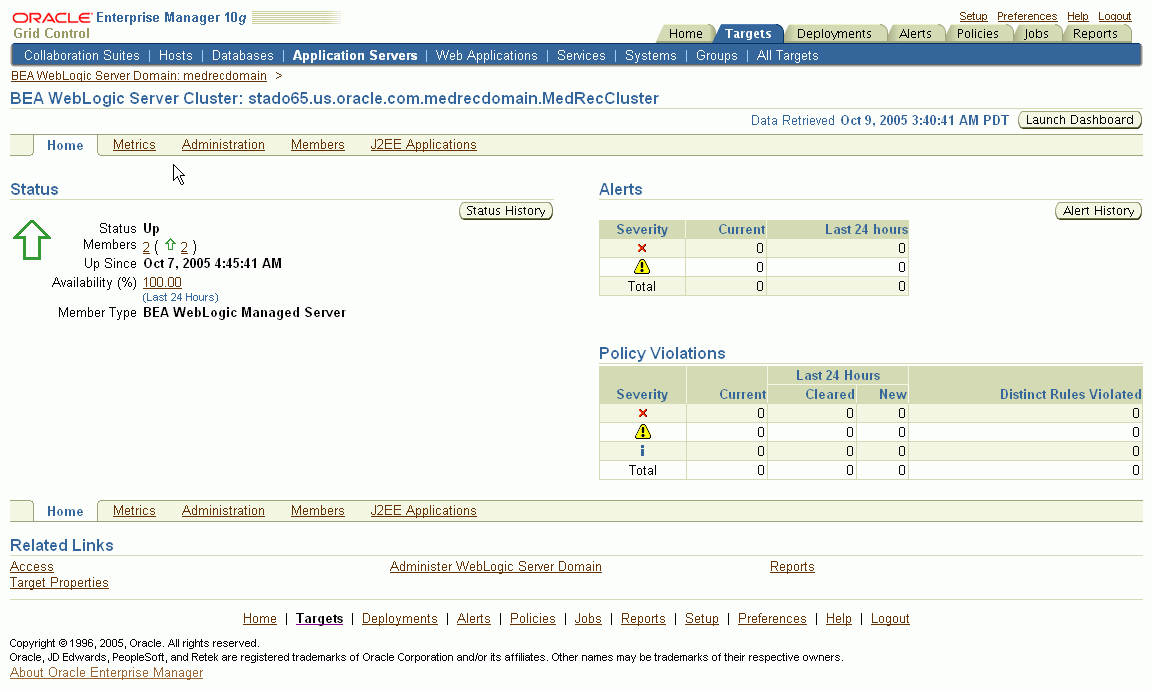The width and height of the screenshot is (1152, 691).
Task: Click the warning triangle icon in Alerts table
Action: click(641, 266)
